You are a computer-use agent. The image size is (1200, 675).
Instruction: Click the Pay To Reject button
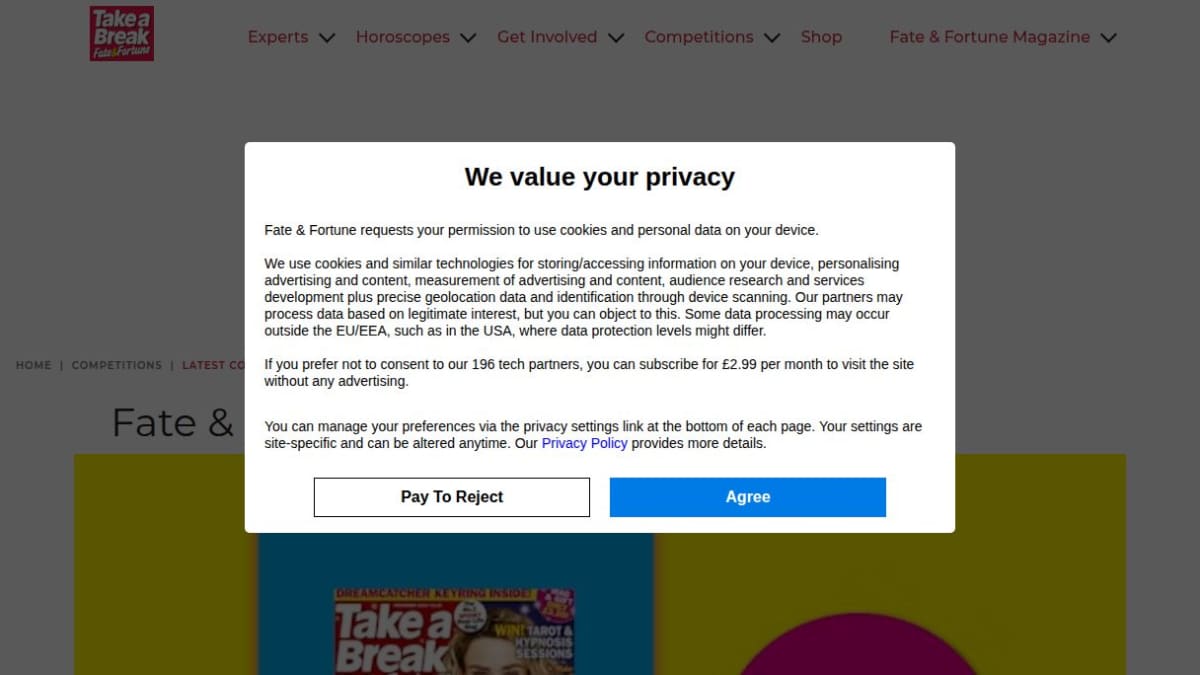(452, 497)
